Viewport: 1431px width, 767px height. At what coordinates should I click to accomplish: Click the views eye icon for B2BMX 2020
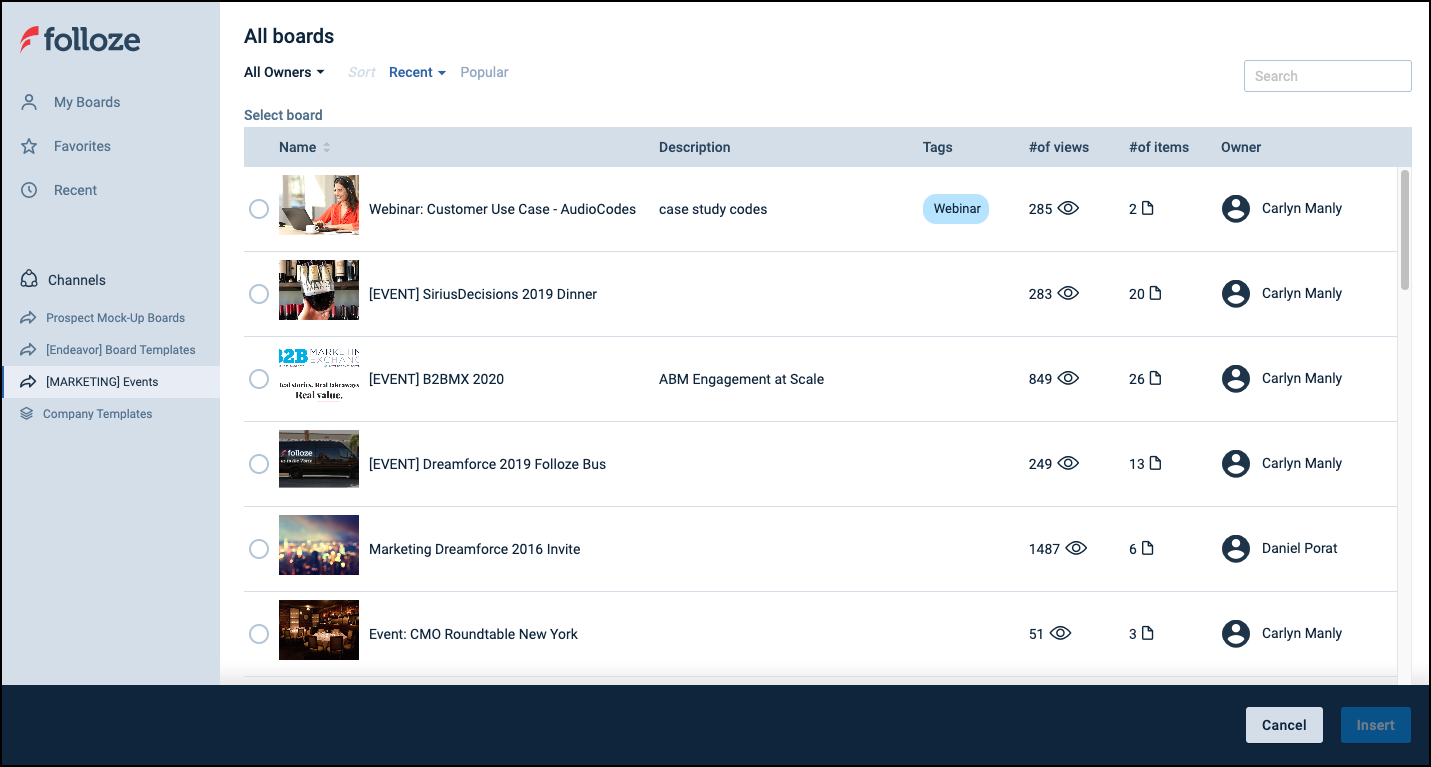(1068, 379)
